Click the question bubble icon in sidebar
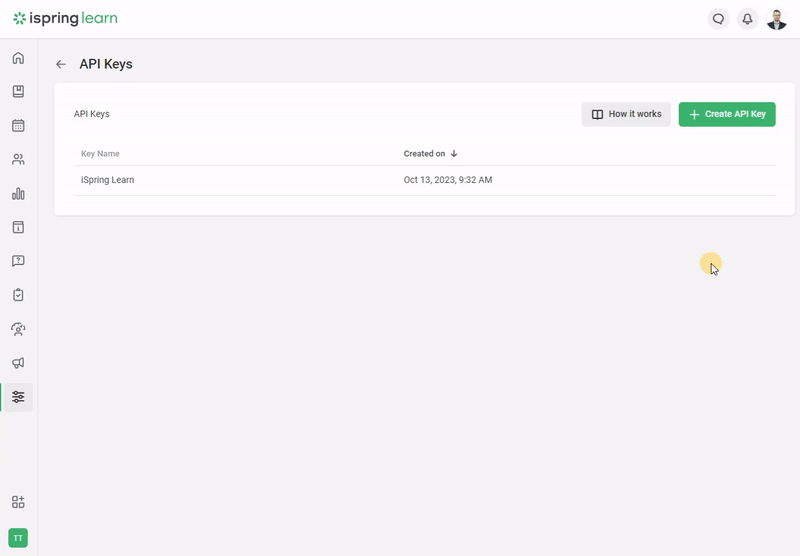Screen dimensions: 800x556 tap(18, 261)
